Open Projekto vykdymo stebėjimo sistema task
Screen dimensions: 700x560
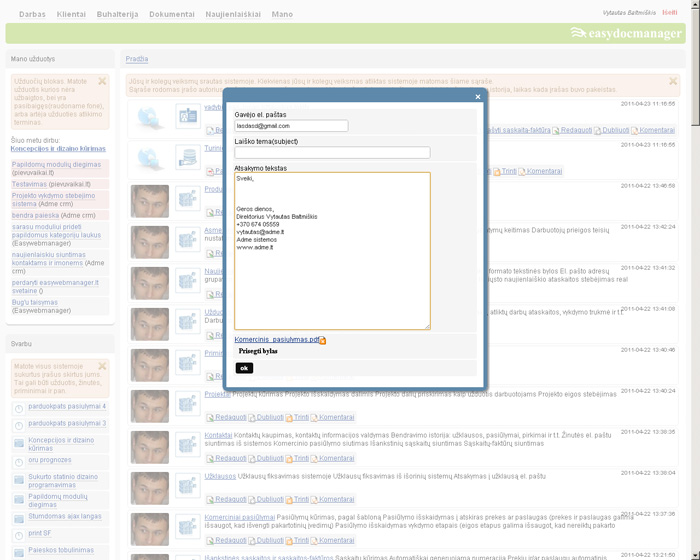point(53,200)
